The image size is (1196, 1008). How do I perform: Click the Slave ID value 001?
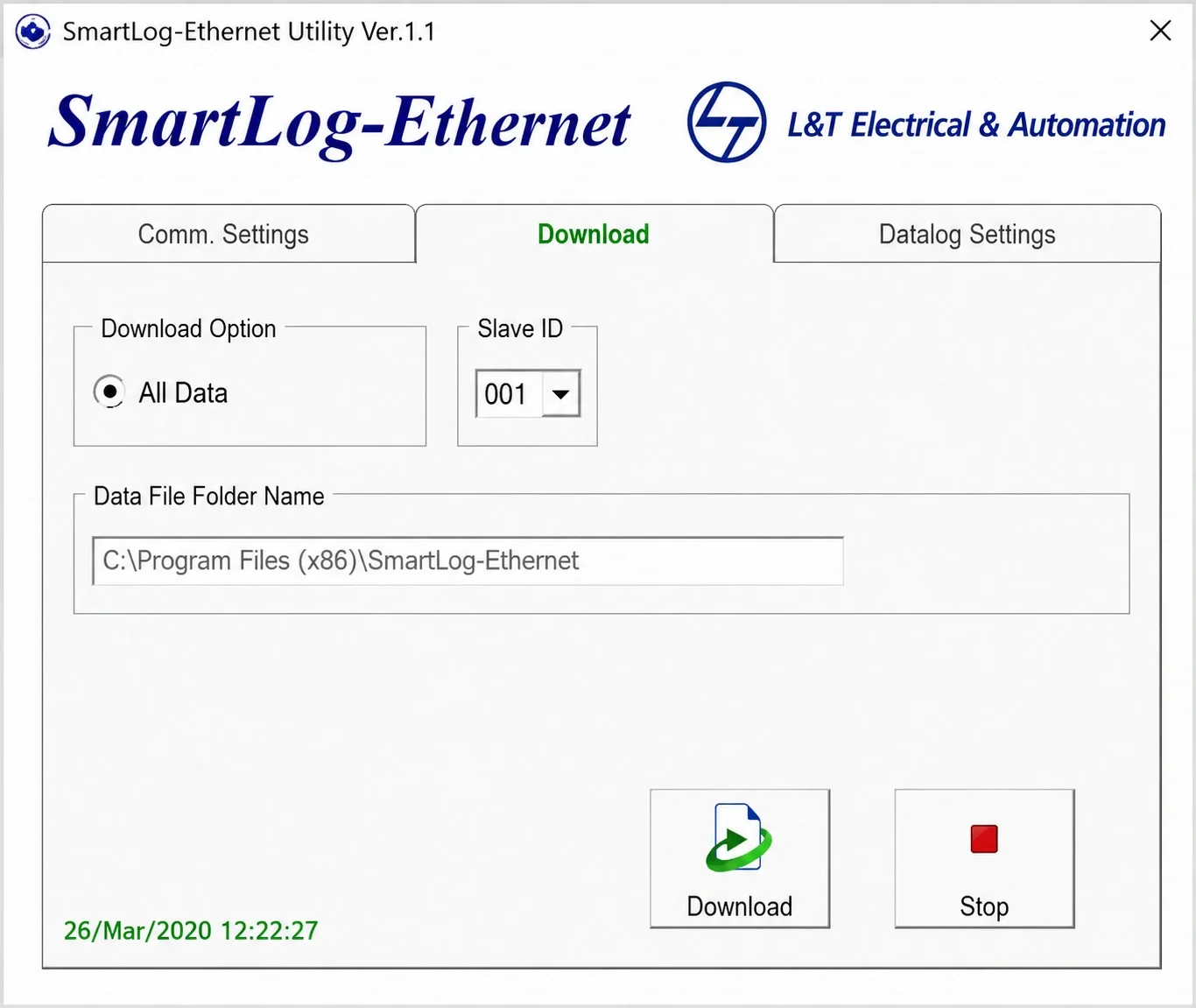pyautogui.click(x=506, y=394)
